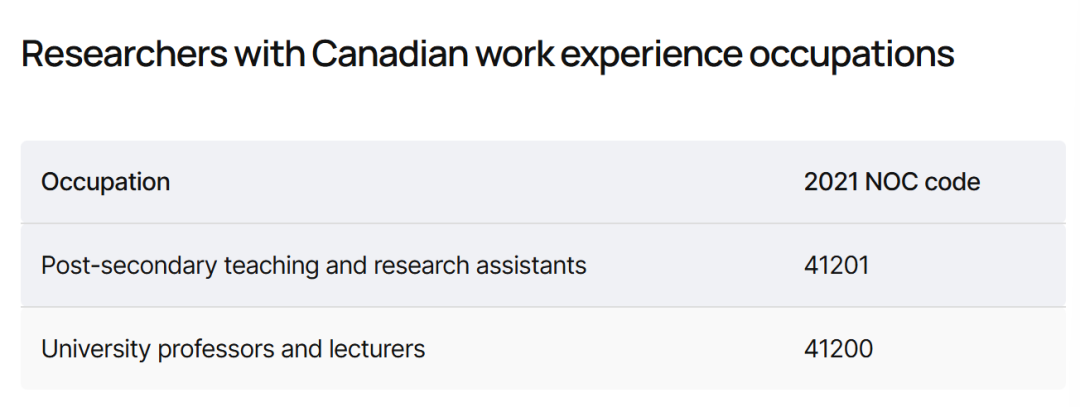
Task: Click NOC code 41201
Action: (x=838, y=265)
